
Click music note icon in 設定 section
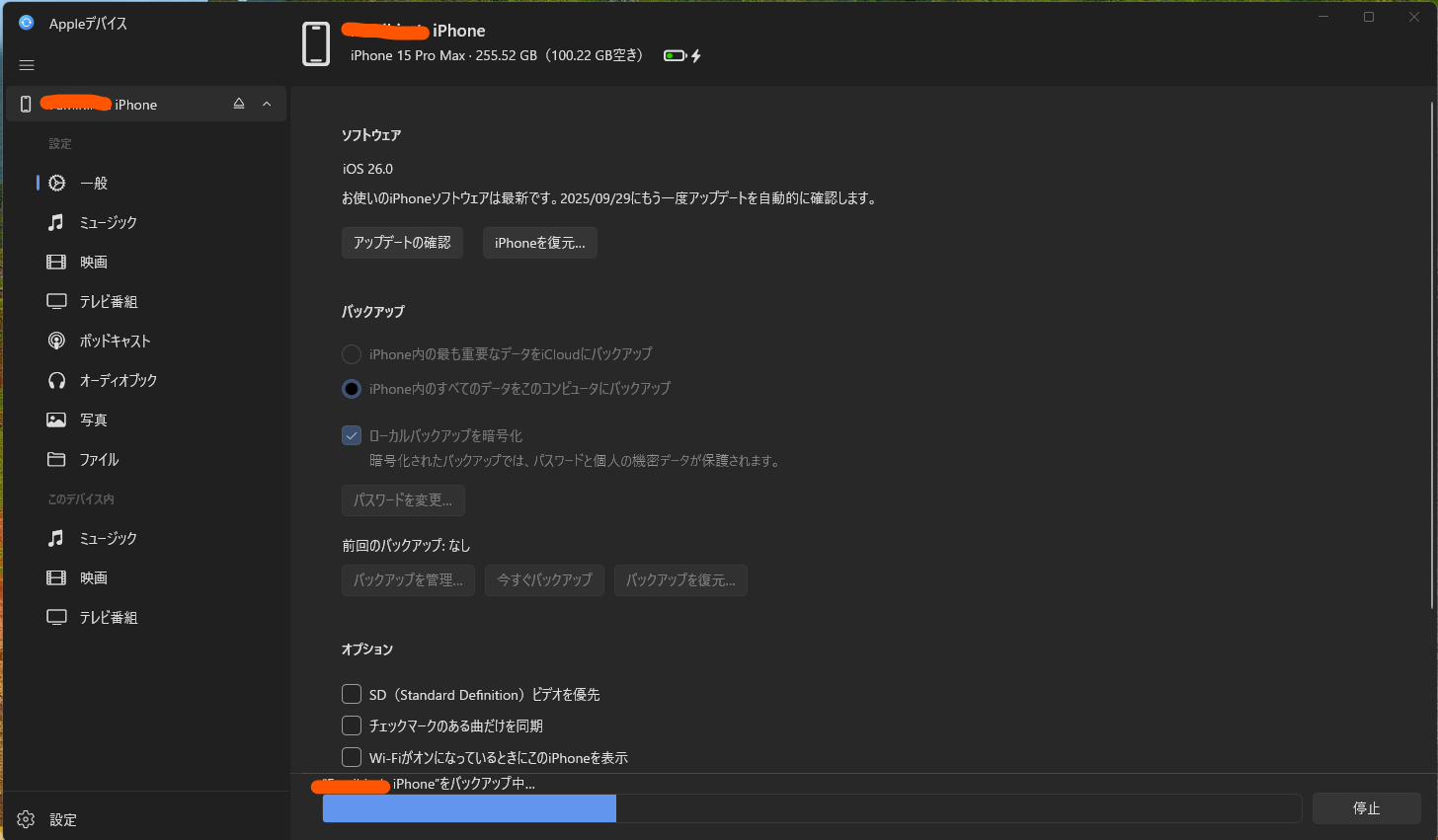(56, 222)
